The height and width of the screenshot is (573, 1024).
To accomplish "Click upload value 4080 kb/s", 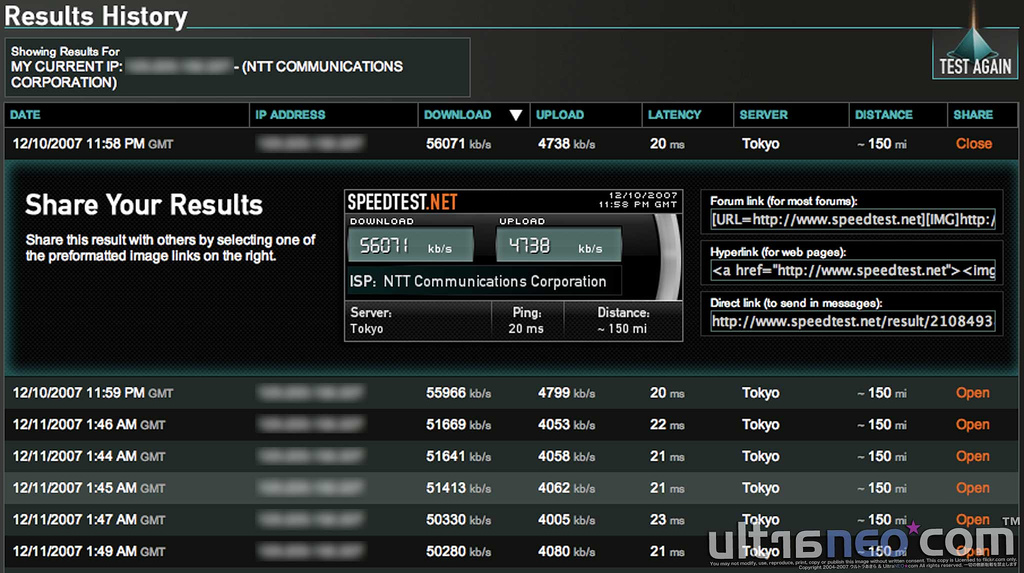I will 566,551.
